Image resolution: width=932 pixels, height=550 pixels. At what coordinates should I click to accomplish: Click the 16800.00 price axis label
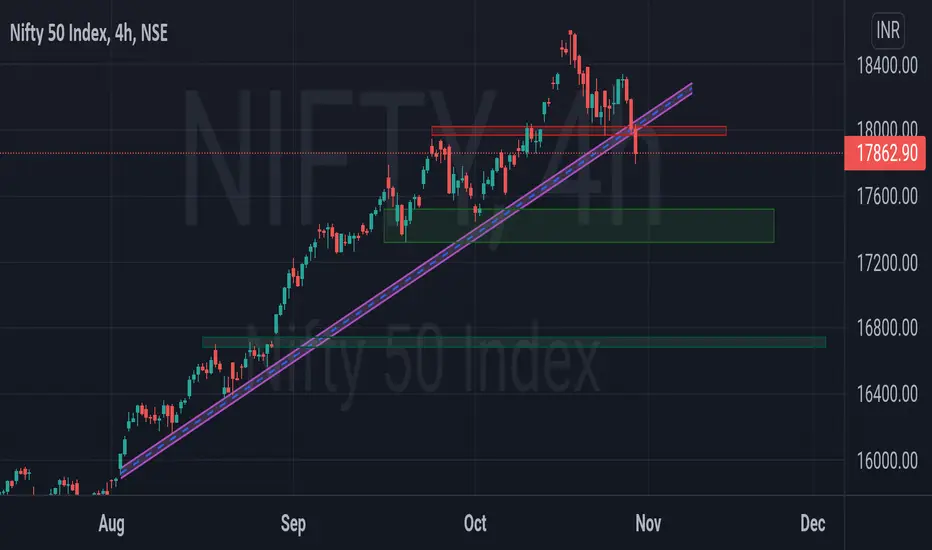coord(887,328)
